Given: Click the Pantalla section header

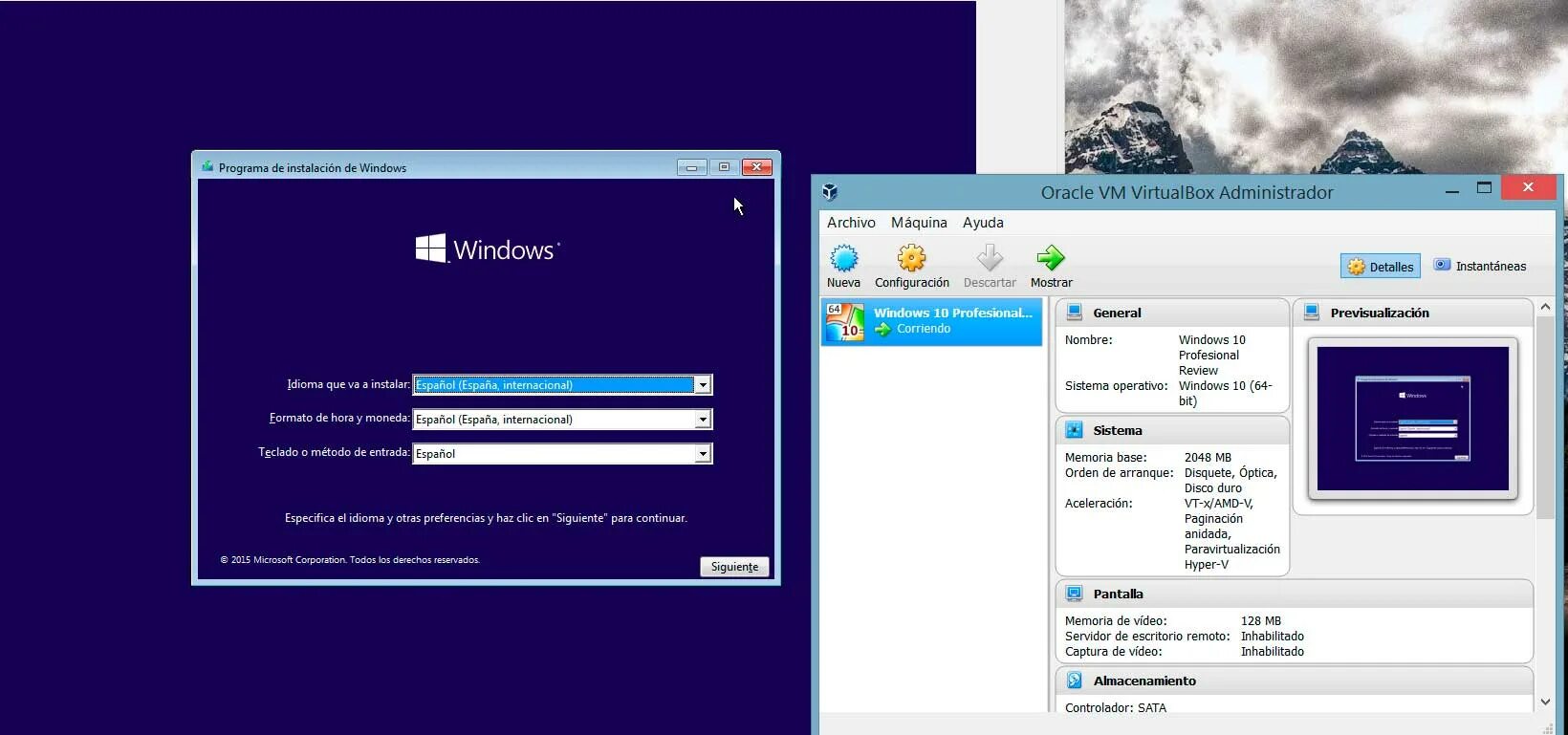Looking at the screenshot, I should (1295, 594).
